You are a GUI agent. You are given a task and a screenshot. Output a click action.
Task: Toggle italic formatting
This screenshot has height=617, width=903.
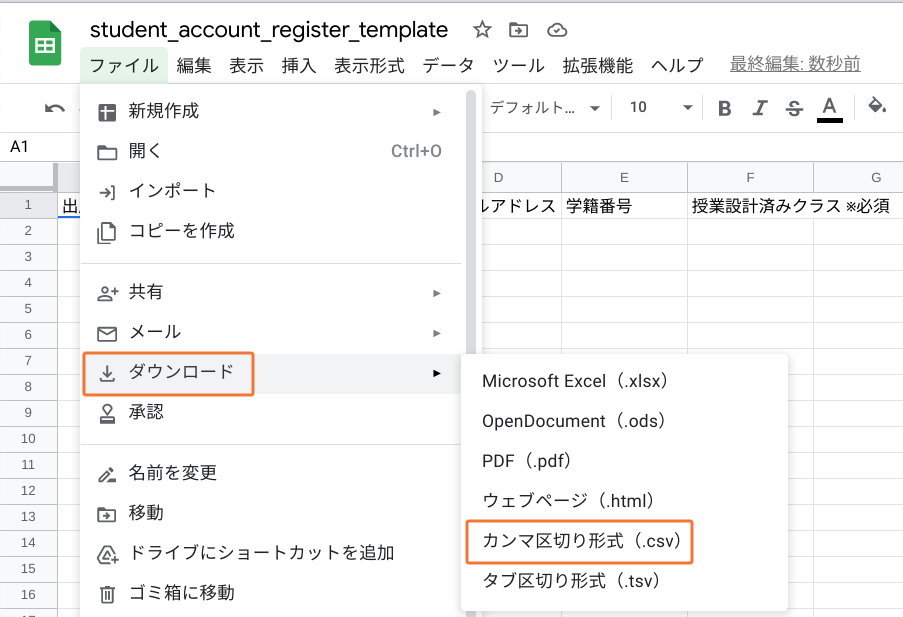coord(760,108)
